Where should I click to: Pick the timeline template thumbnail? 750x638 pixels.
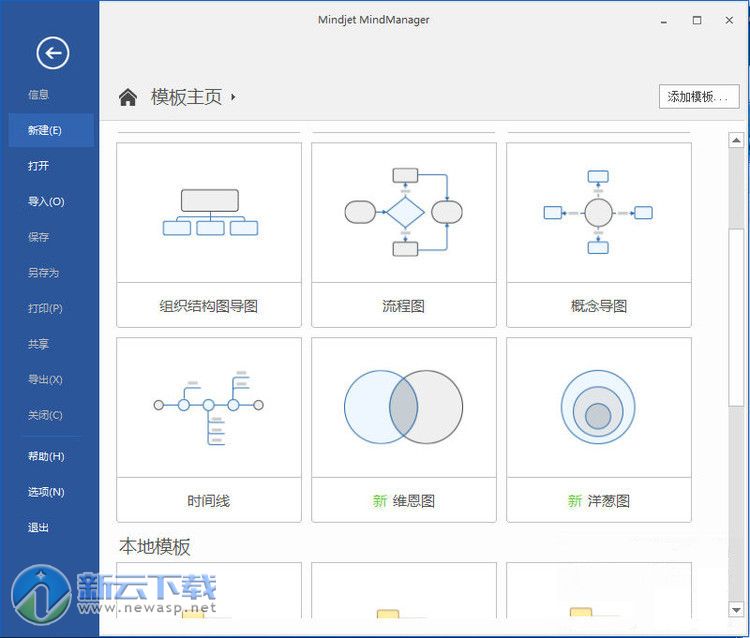coord(209,407)
